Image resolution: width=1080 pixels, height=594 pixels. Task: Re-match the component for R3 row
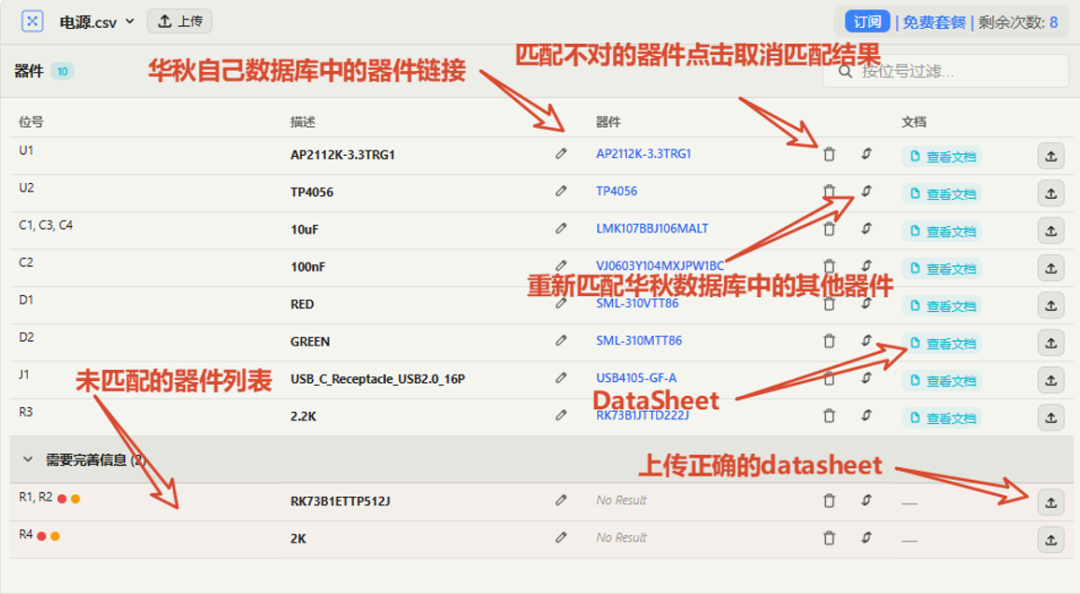[x=866, y=415]
